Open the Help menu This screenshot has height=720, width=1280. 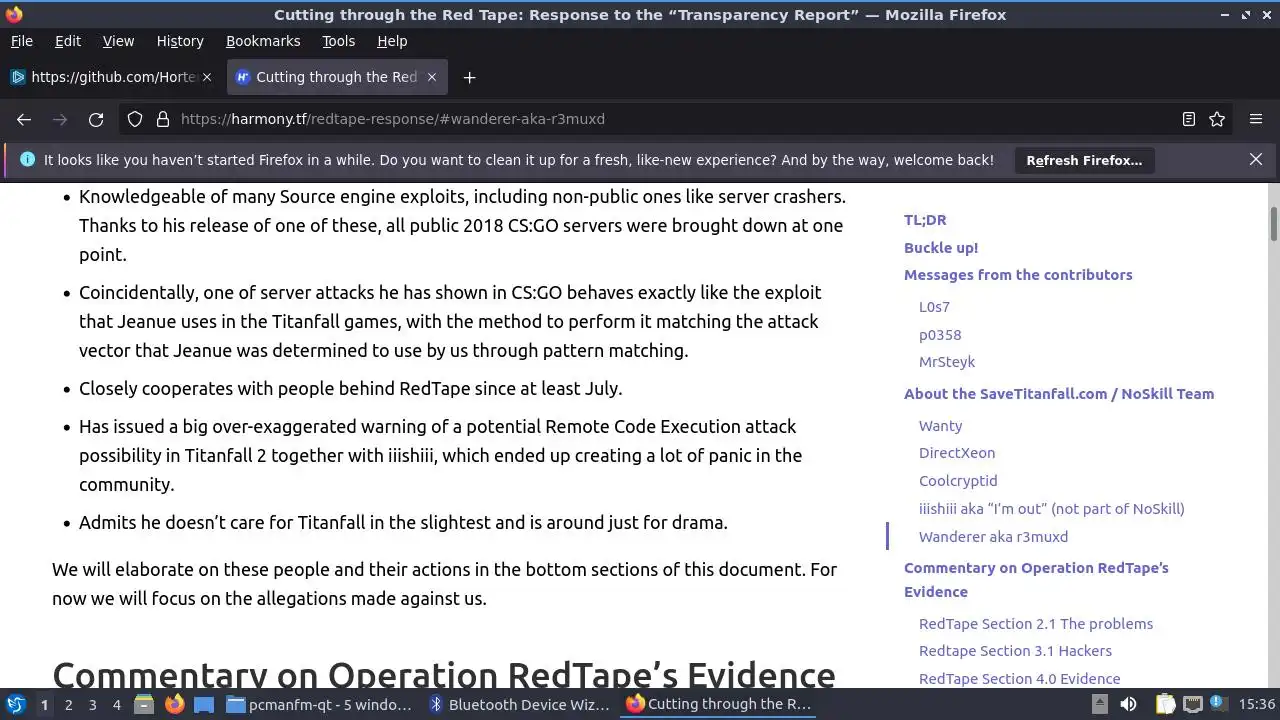(x=392, y=41)
